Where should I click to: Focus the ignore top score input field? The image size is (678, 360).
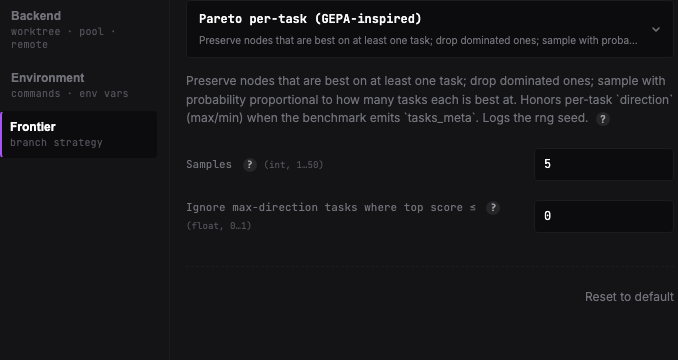[604, 216]
